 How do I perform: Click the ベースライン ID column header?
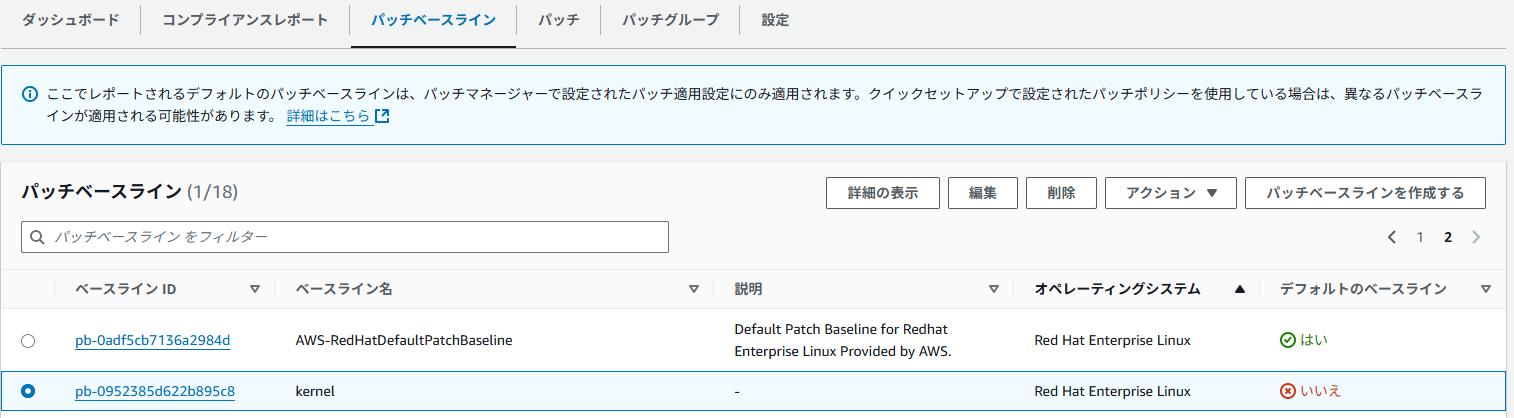126,289
